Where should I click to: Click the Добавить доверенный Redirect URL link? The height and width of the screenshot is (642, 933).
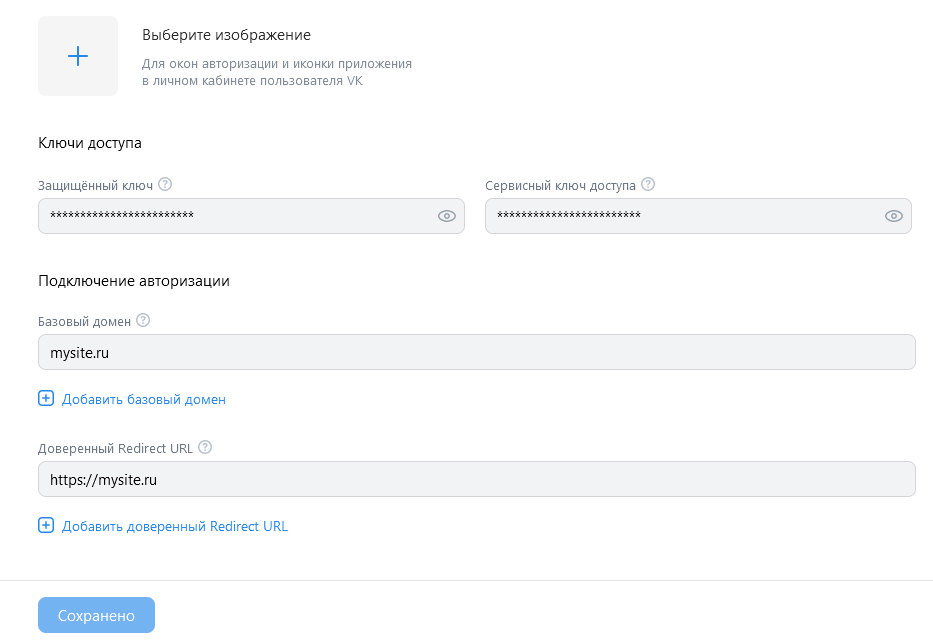pyautogui.click(x=175, y=526)
